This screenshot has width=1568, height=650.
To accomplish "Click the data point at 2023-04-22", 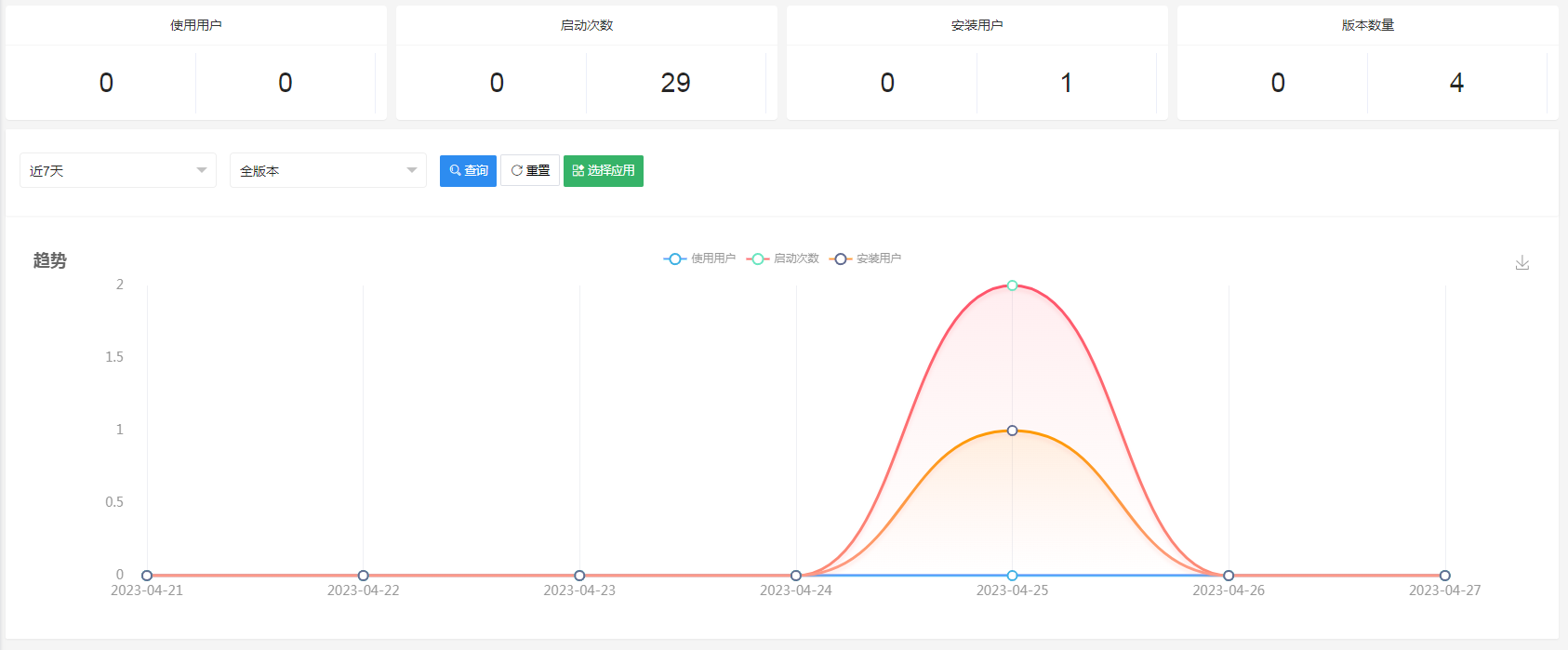I will click(364, 576).
